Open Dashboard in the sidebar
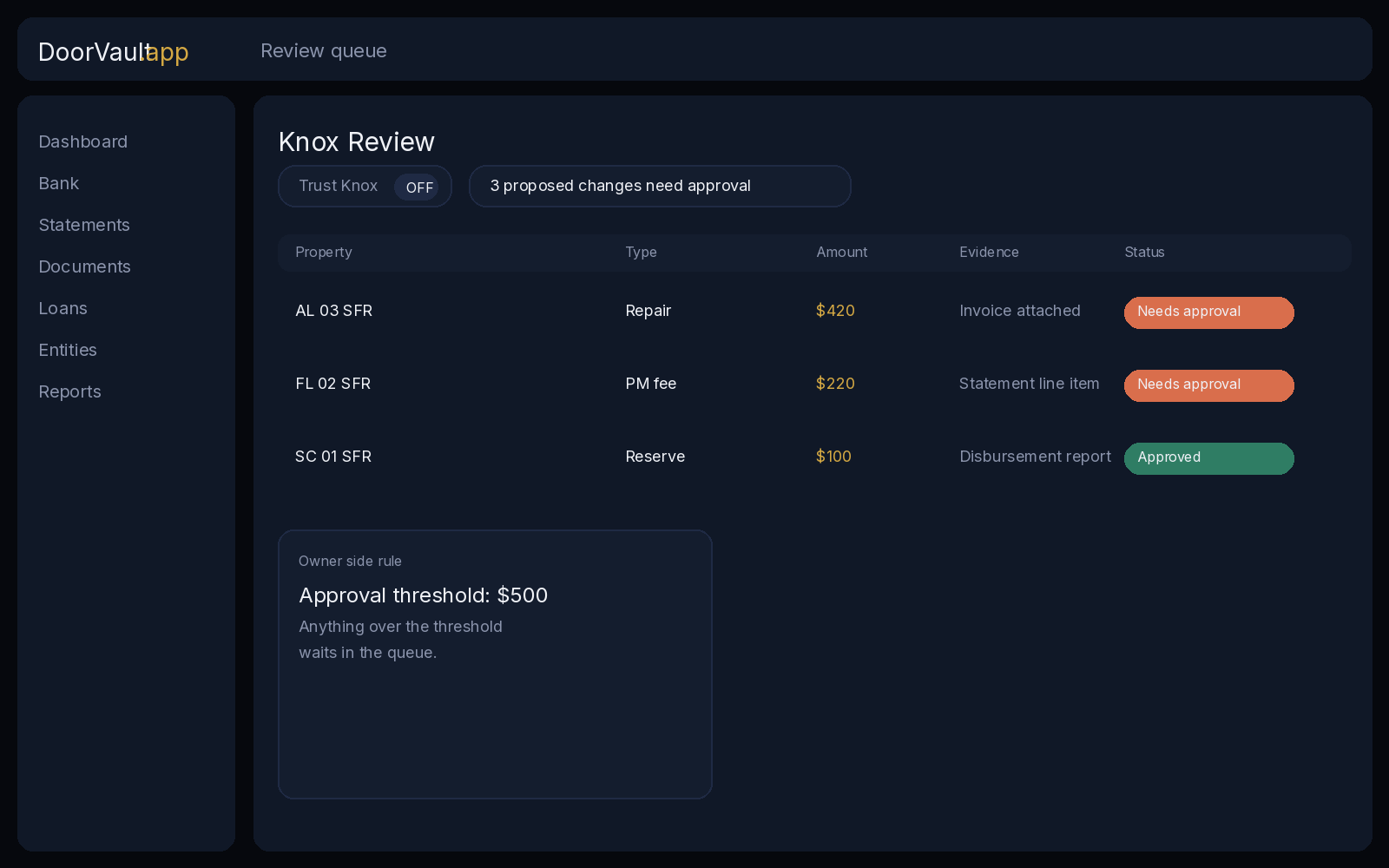 (83, 141)
